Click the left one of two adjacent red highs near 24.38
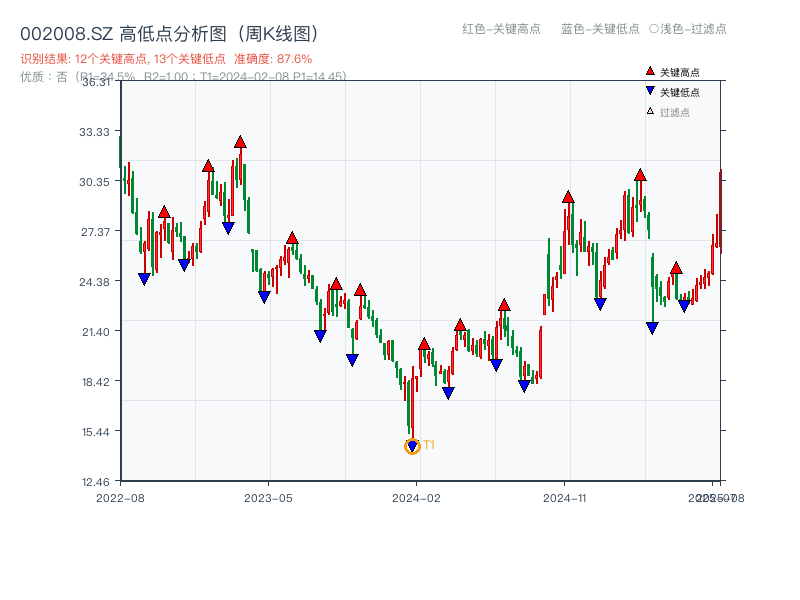Screen dimensions: 800x600 pyautogui.click(x=336, y=284)
